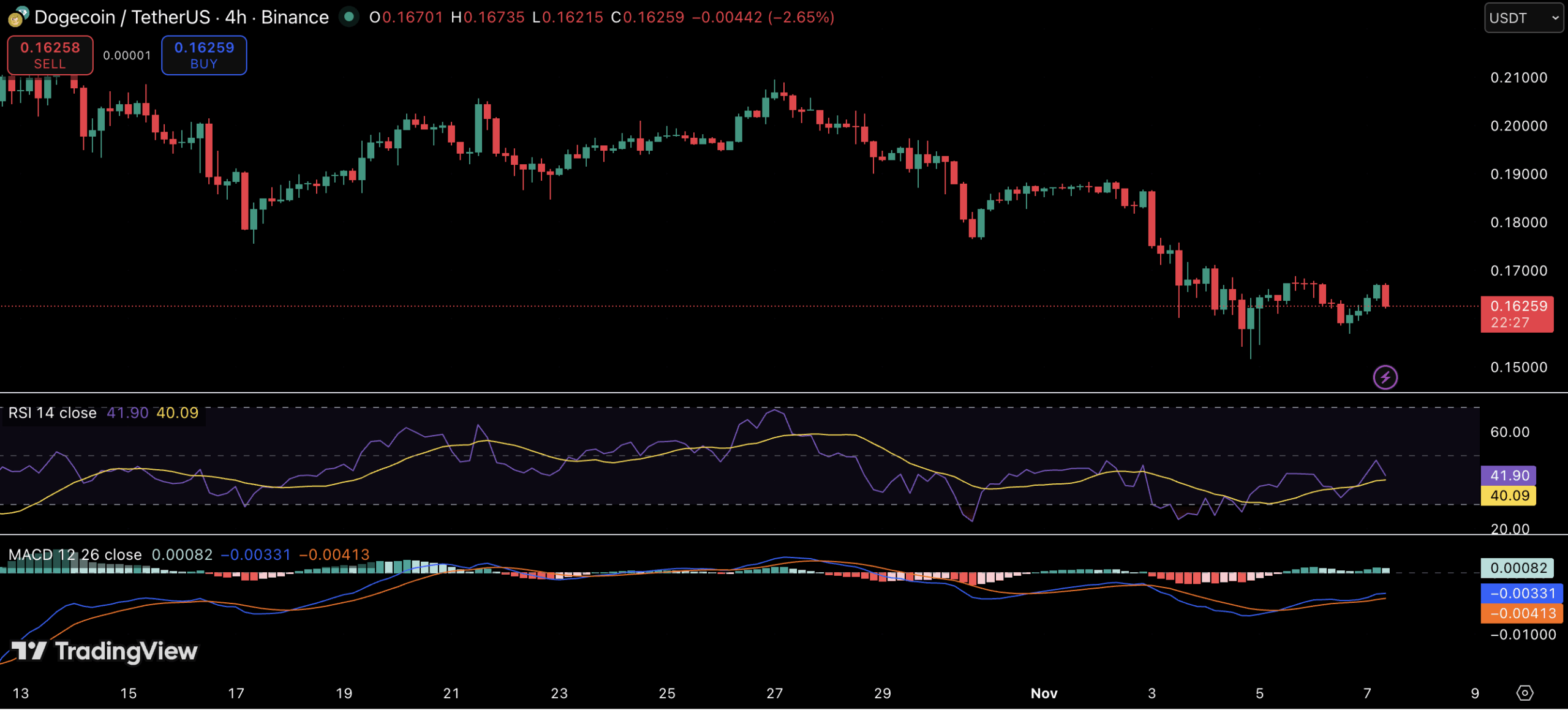Viewport: 1568px width, 710px height.
Task: Click the orange signal tag -0.00413
Action: 1521,613
